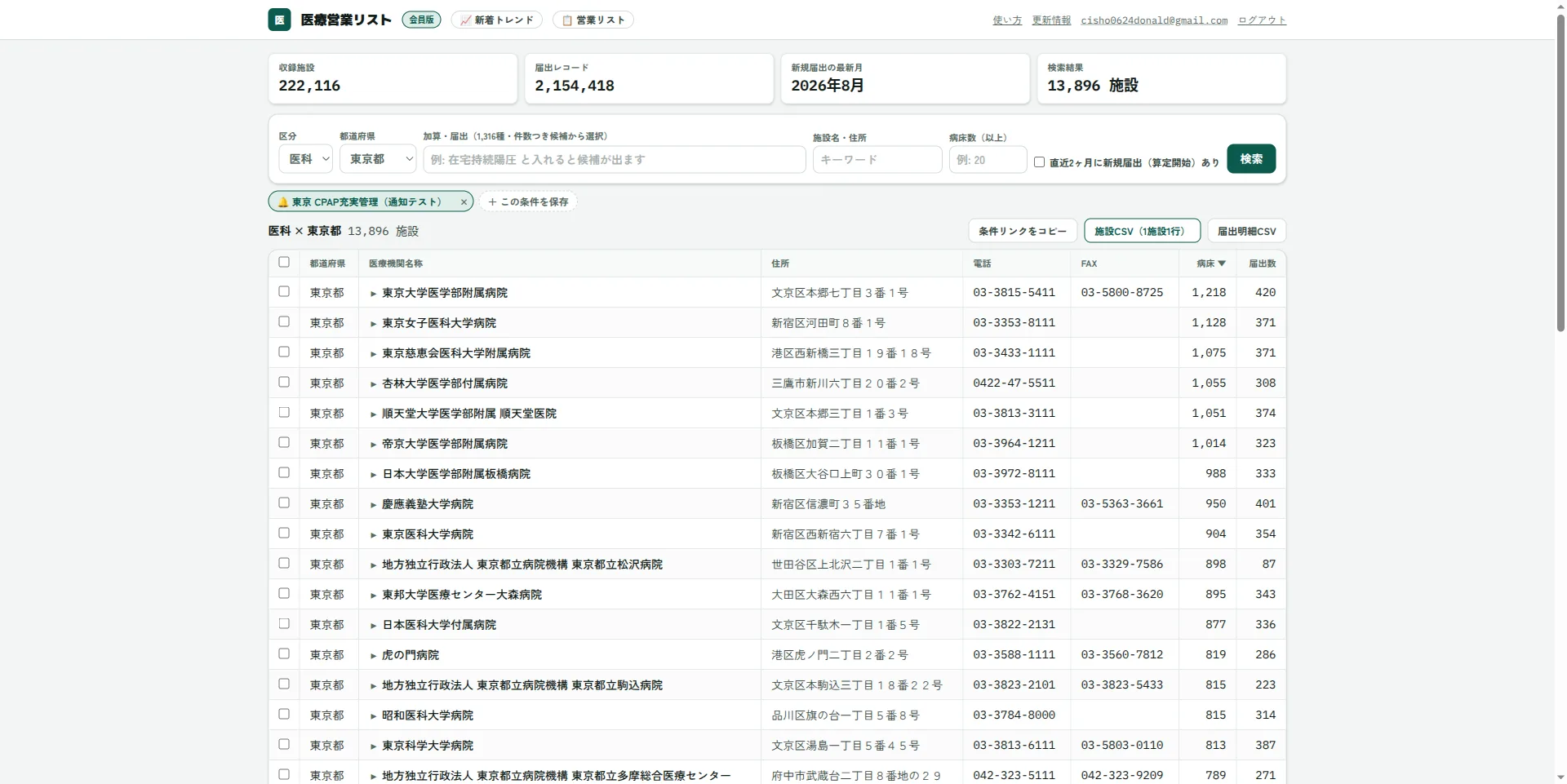
Task: Click the 届出数 column header
Action: pyautogui.click(x=1262, y=264)
